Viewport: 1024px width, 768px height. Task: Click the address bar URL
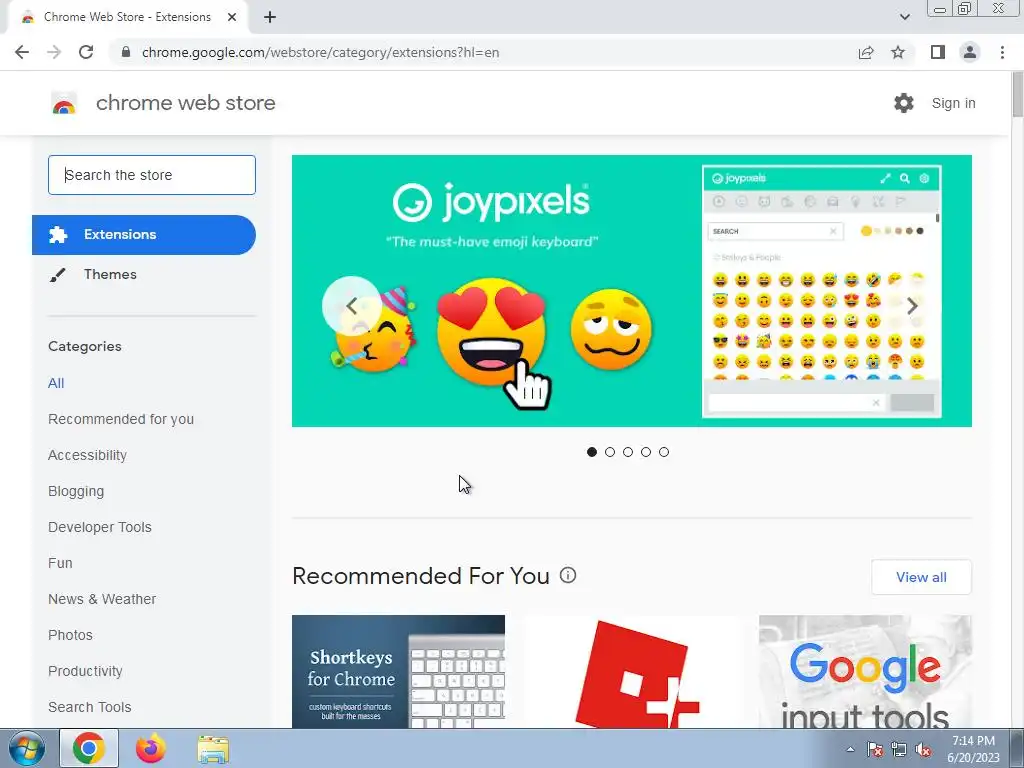(320, 52)
